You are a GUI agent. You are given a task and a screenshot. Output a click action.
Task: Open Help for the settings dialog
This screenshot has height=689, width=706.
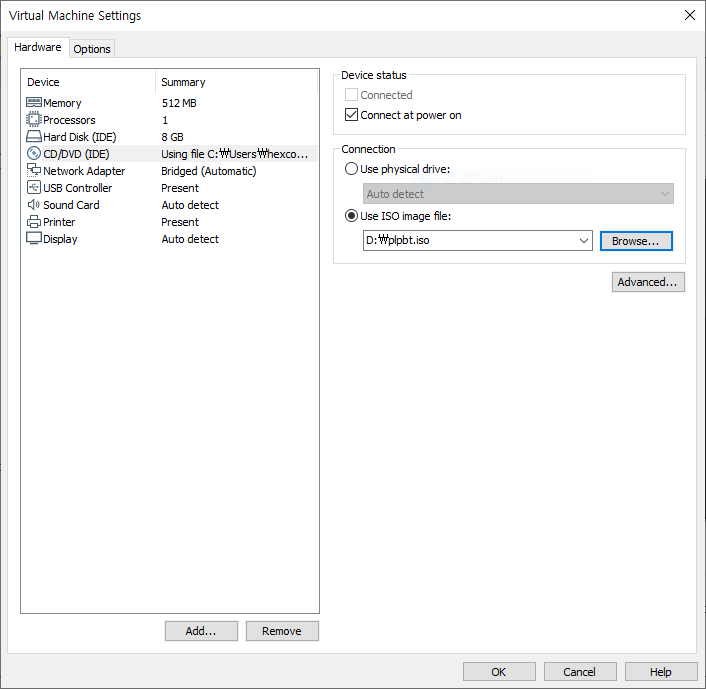661,672
